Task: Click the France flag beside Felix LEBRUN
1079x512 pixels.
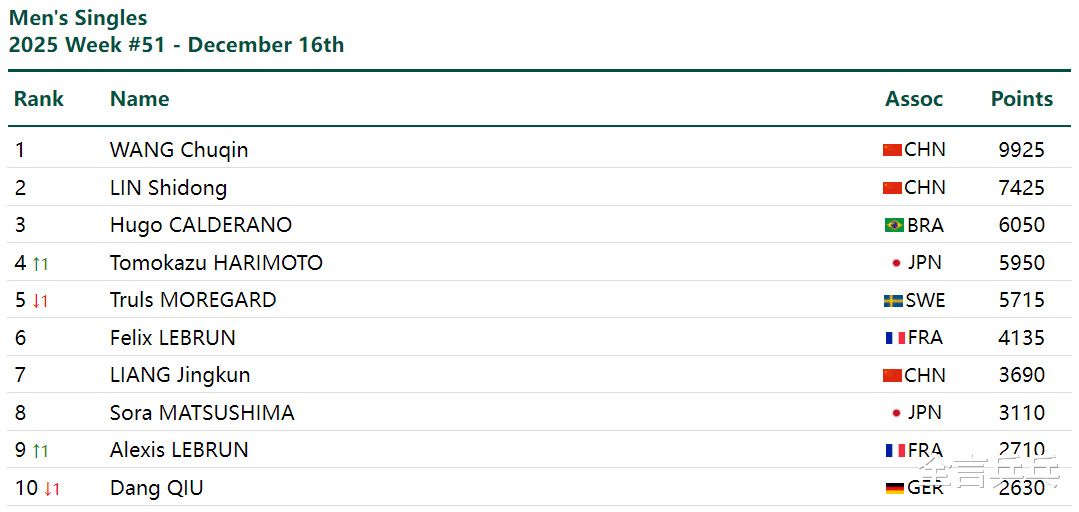Action: [x=895, y=338]
